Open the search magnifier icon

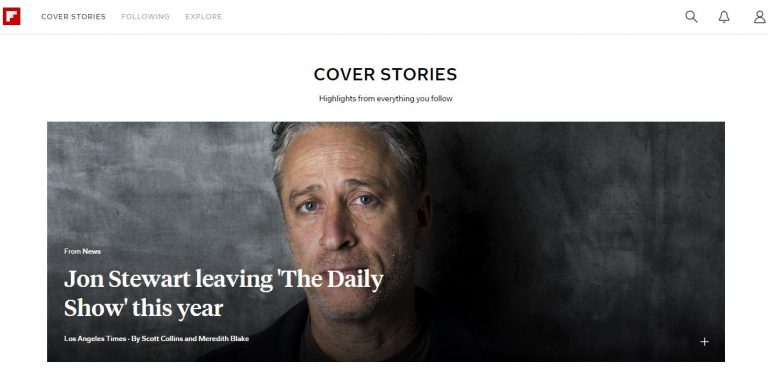coord(691,17)
